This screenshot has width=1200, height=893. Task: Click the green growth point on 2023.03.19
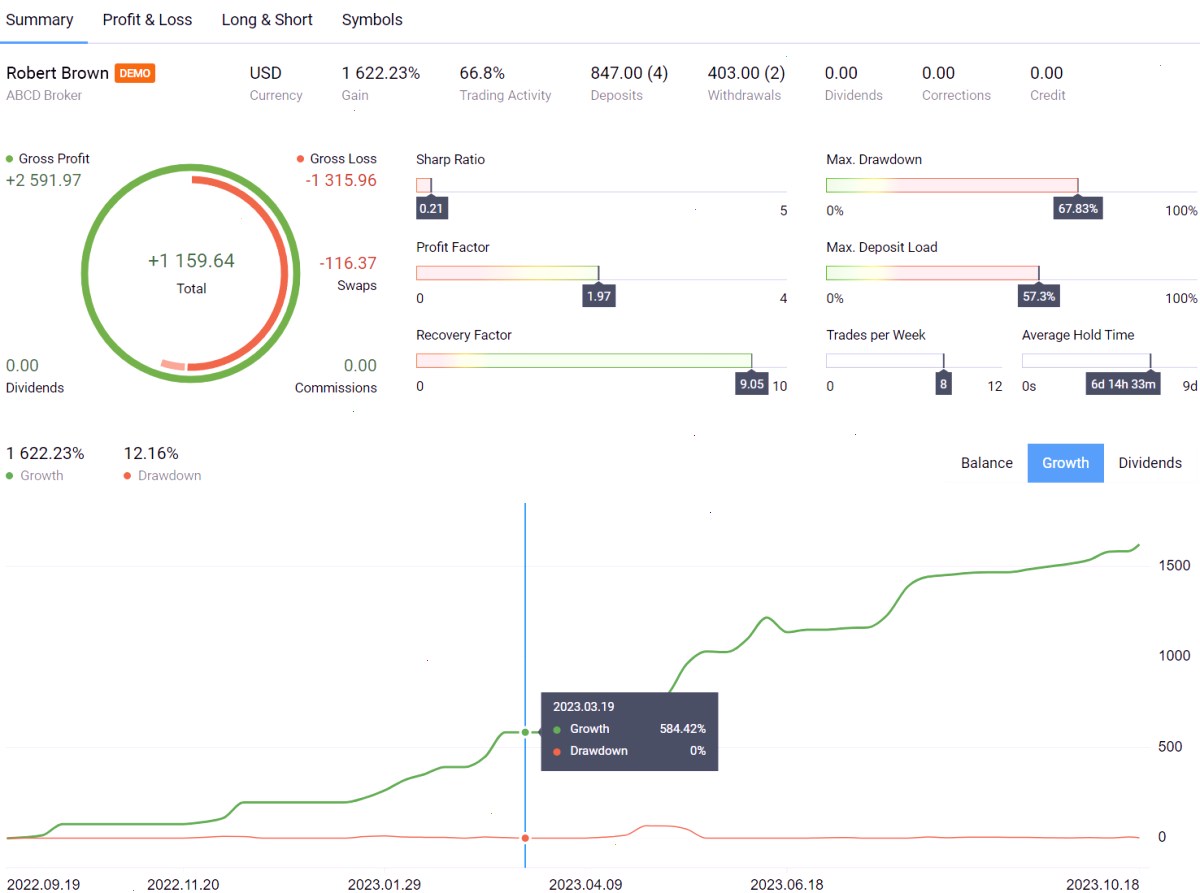525,732
